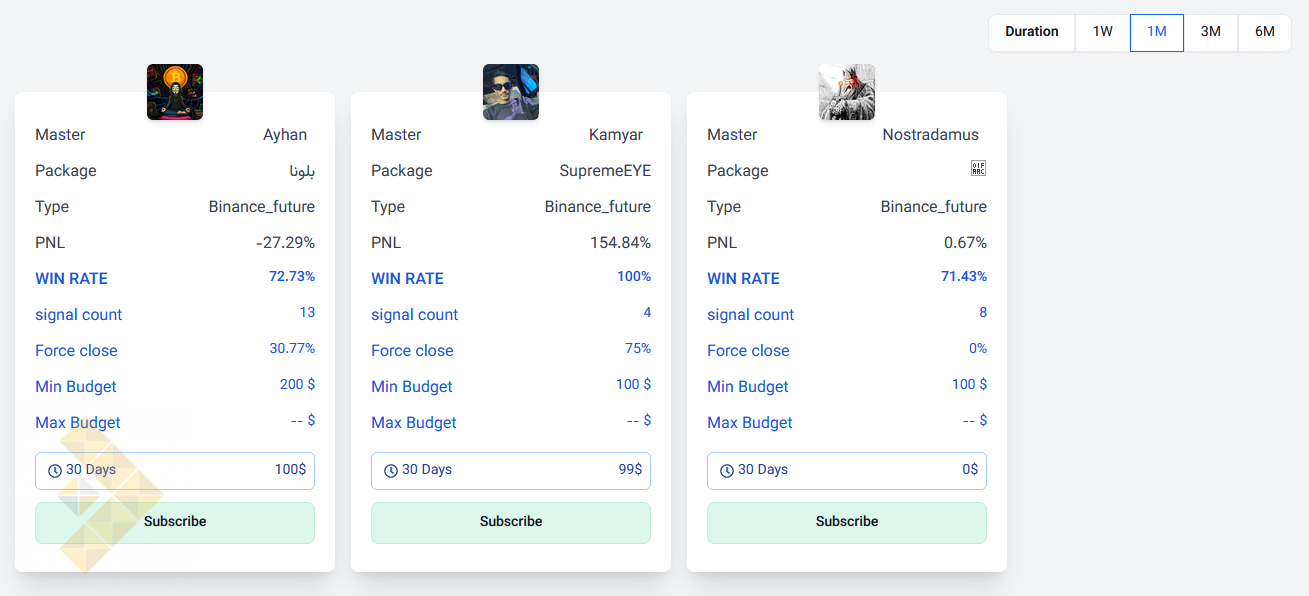Image resolution: width=1309 pixels, height=596 pixels.
Task: Subscribe to Kamyar's SupremeEYE package
Action: 511,522
